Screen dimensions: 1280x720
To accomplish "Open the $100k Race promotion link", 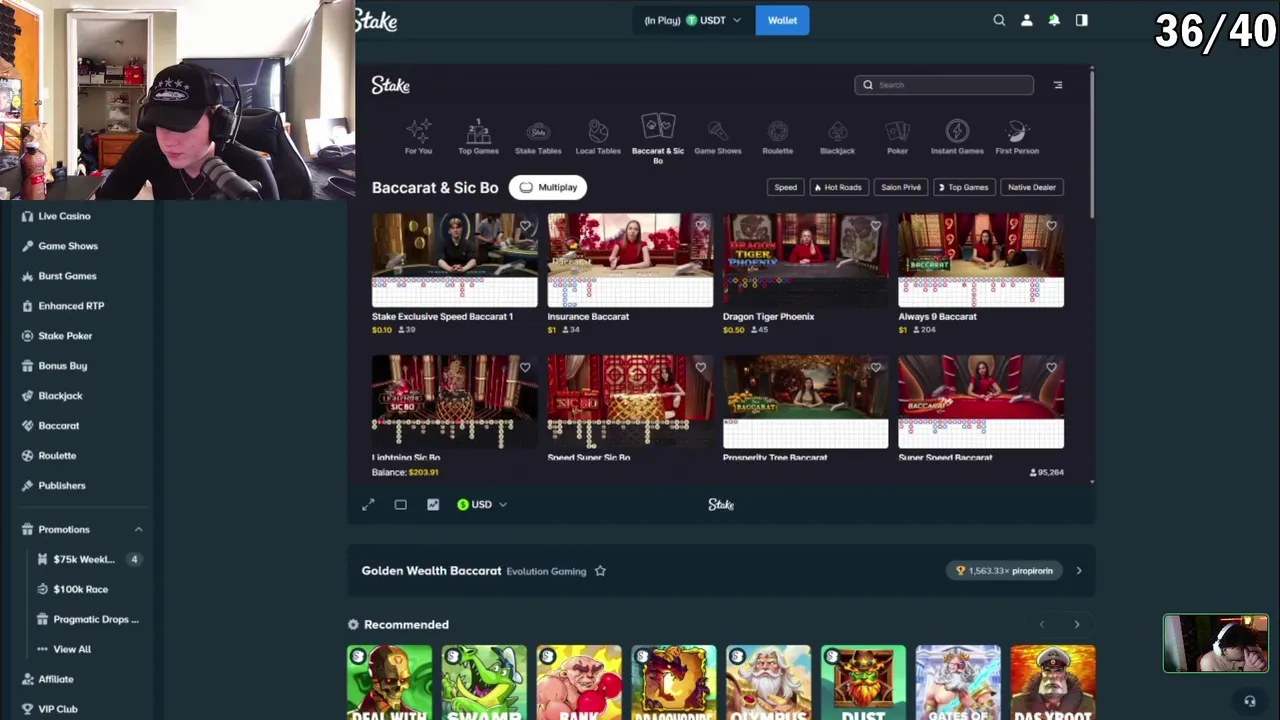I will [80, 589].
